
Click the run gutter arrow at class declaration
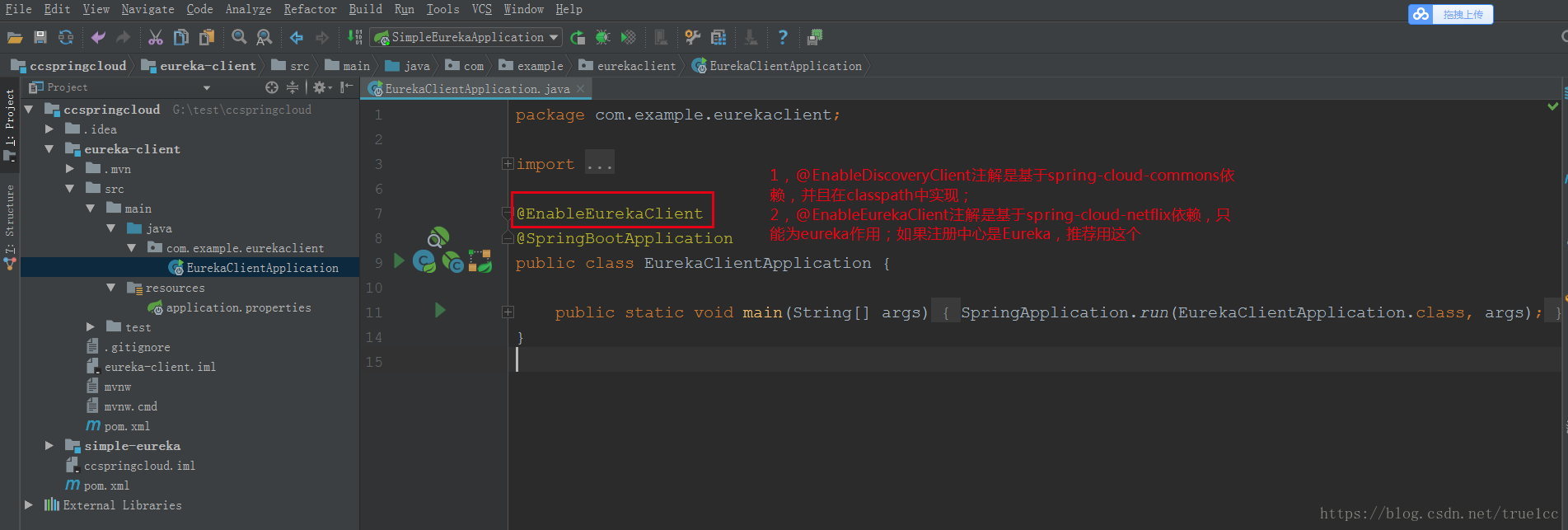(x=400, y=261)
